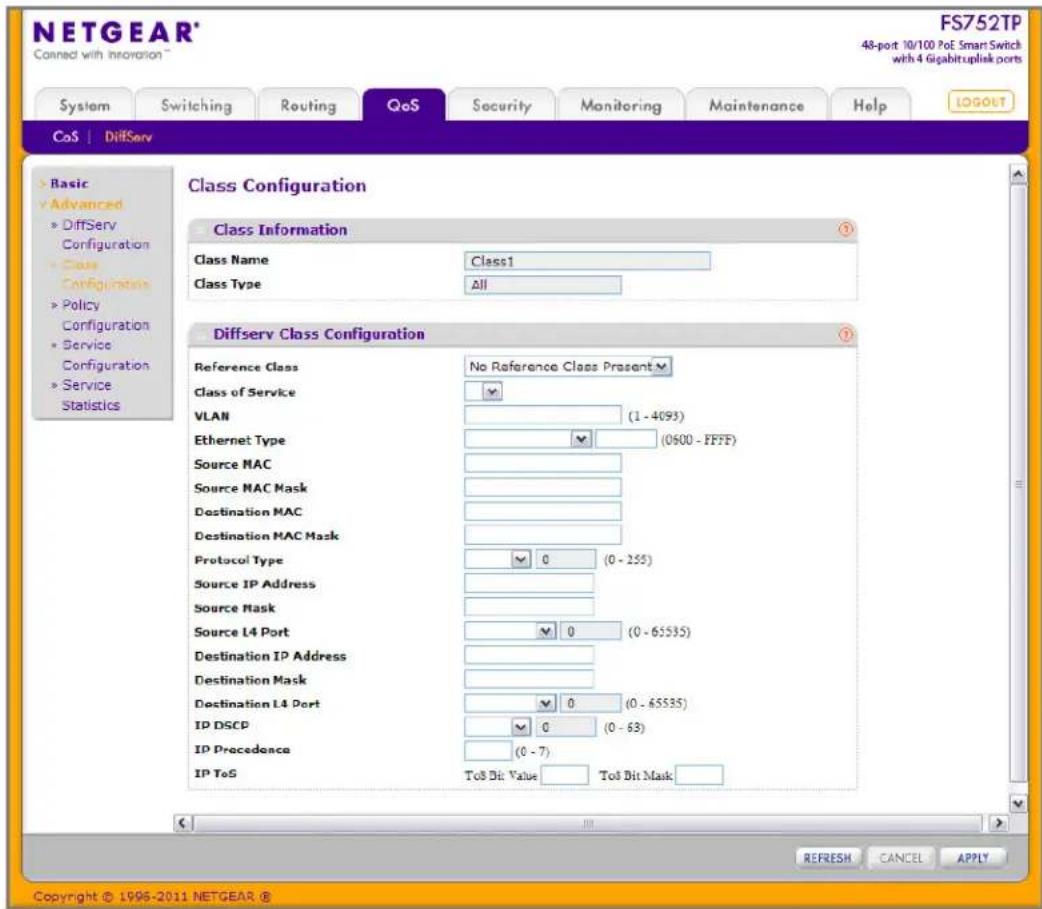Open Service Configuration in the sidebar
The width and height of the screenshot is (1042, 909).
(105, 355)
